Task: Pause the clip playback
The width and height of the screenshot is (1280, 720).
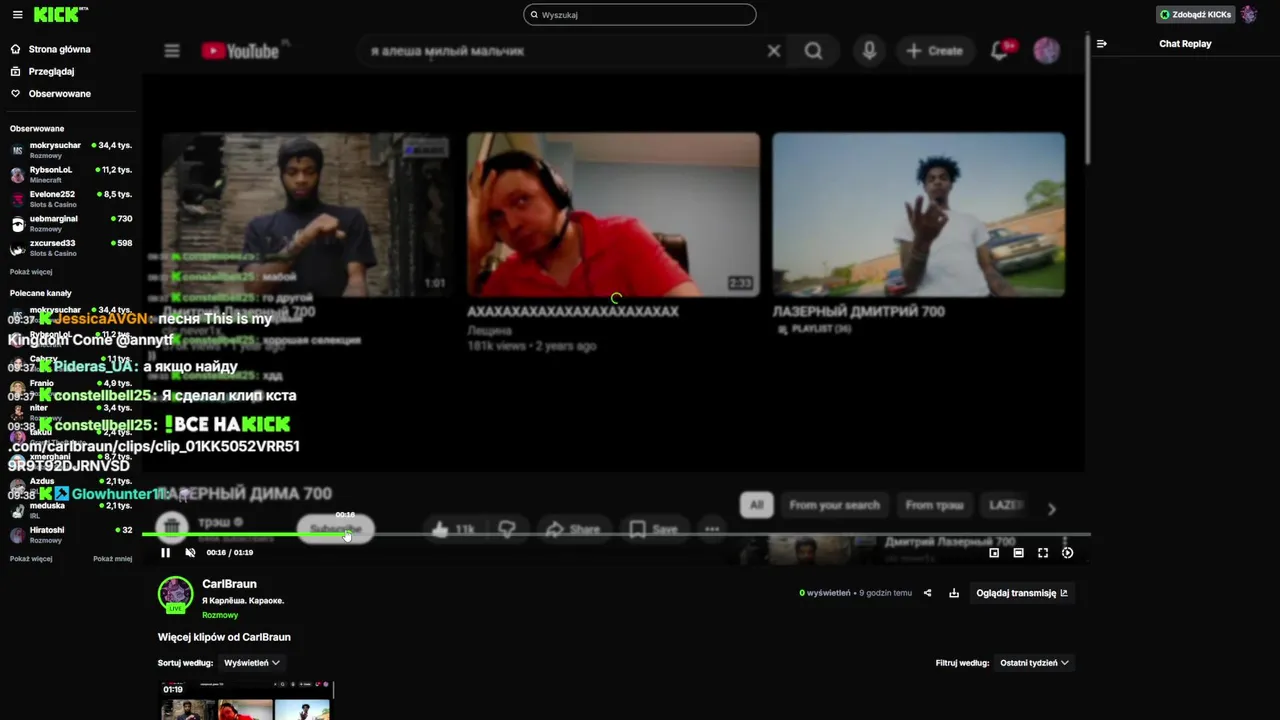Action: click(166, 553)
